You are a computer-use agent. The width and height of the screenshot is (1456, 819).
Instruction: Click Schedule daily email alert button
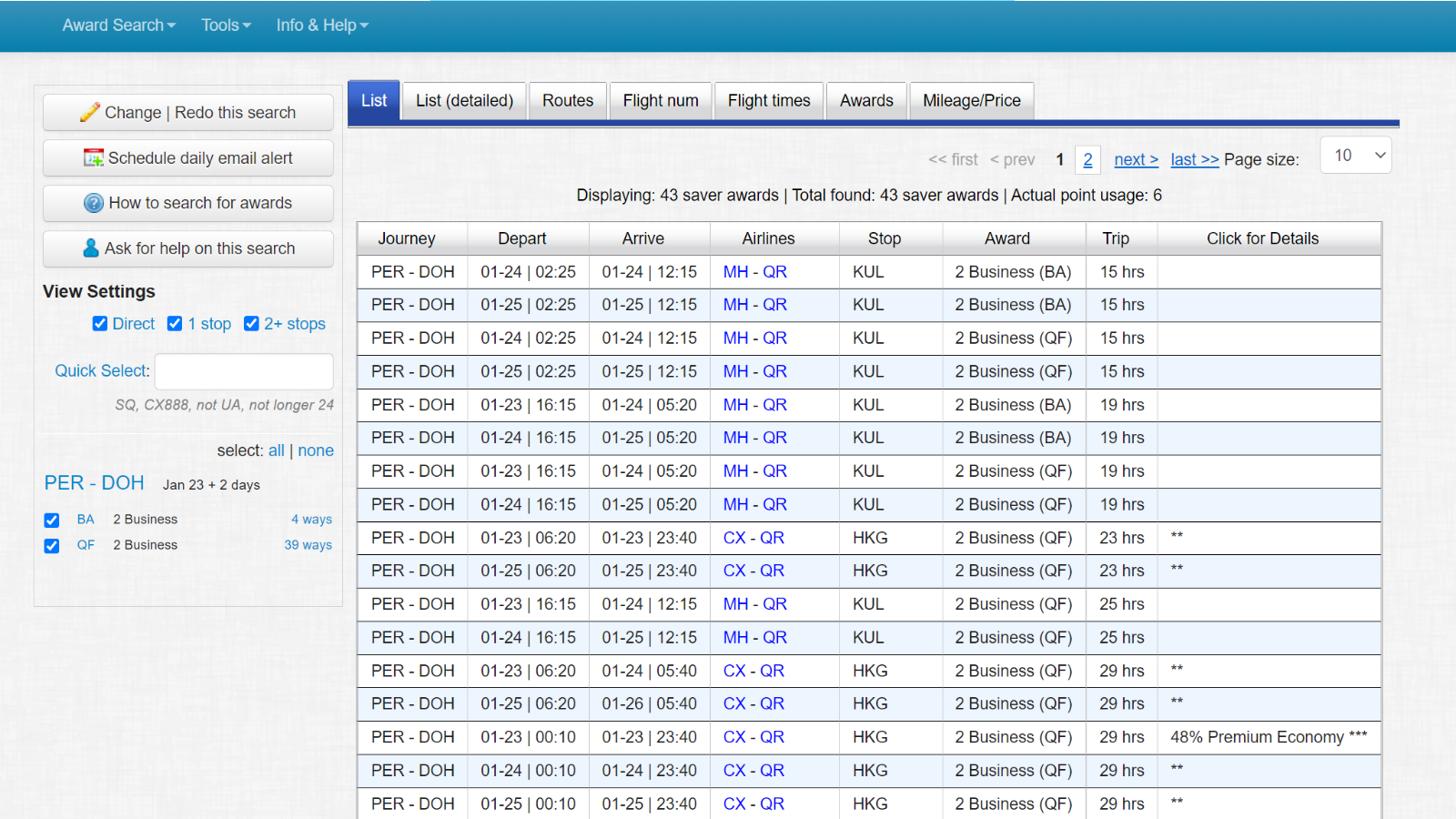(x=188, y=157)
